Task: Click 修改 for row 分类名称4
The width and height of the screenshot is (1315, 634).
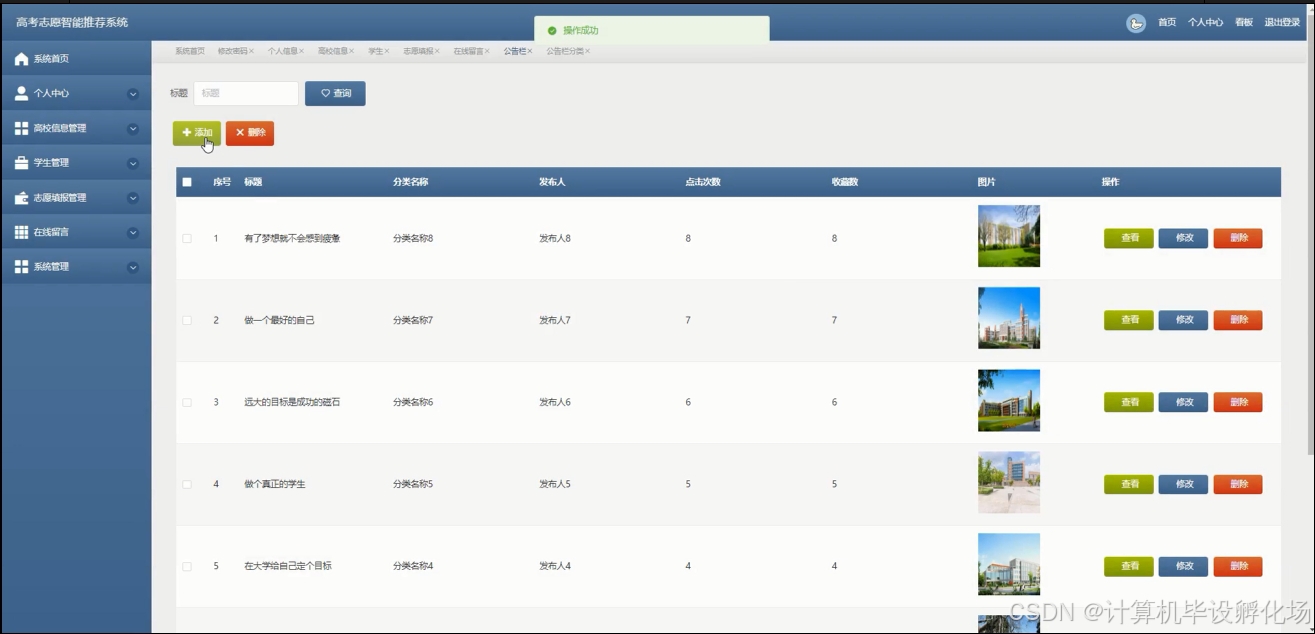Action: (x=1184, y=566)
